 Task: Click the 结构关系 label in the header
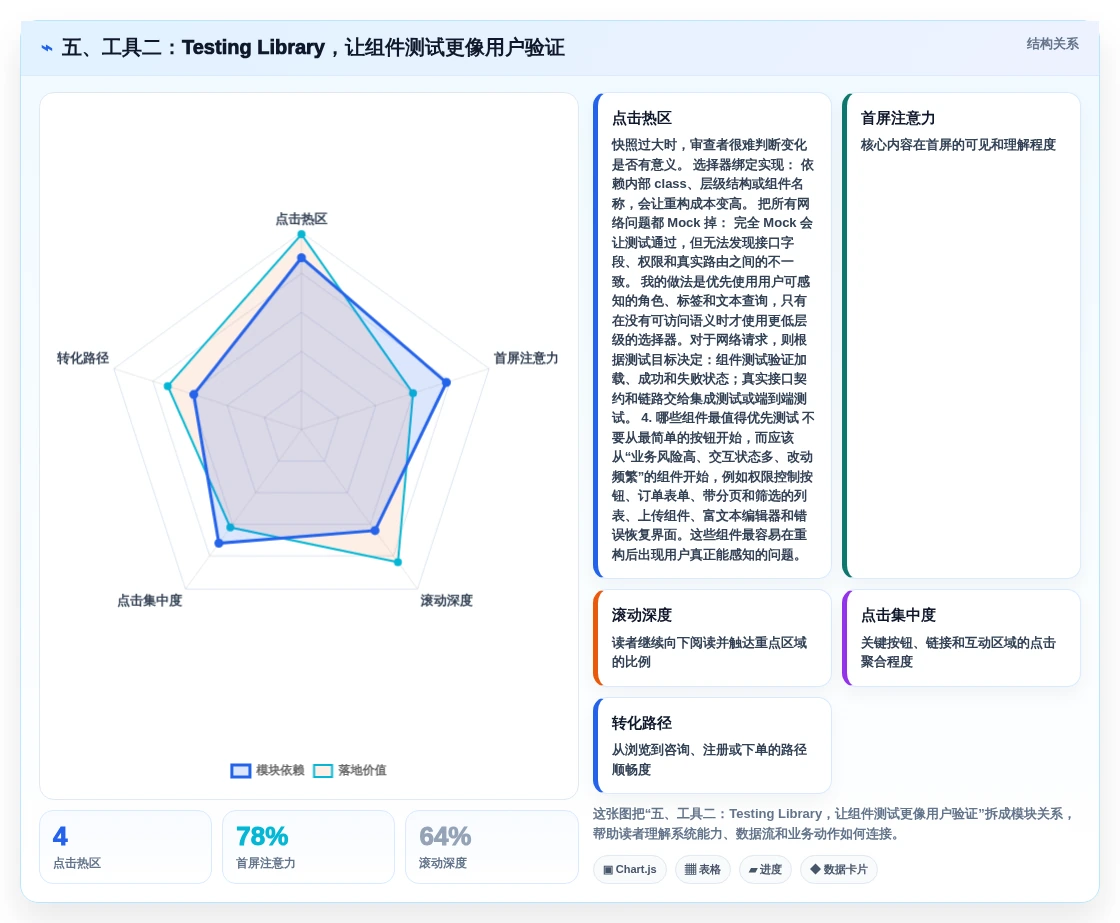[x=1052, y=44]
